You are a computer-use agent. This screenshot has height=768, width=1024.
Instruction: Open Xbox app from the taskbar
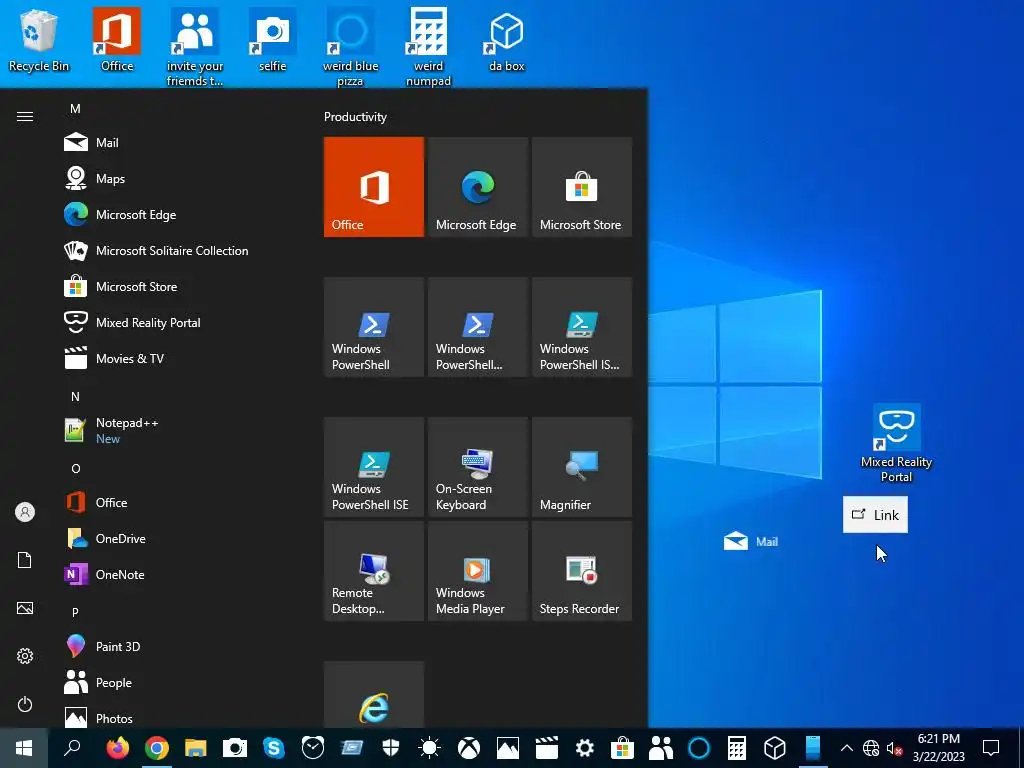pos(468,748)
